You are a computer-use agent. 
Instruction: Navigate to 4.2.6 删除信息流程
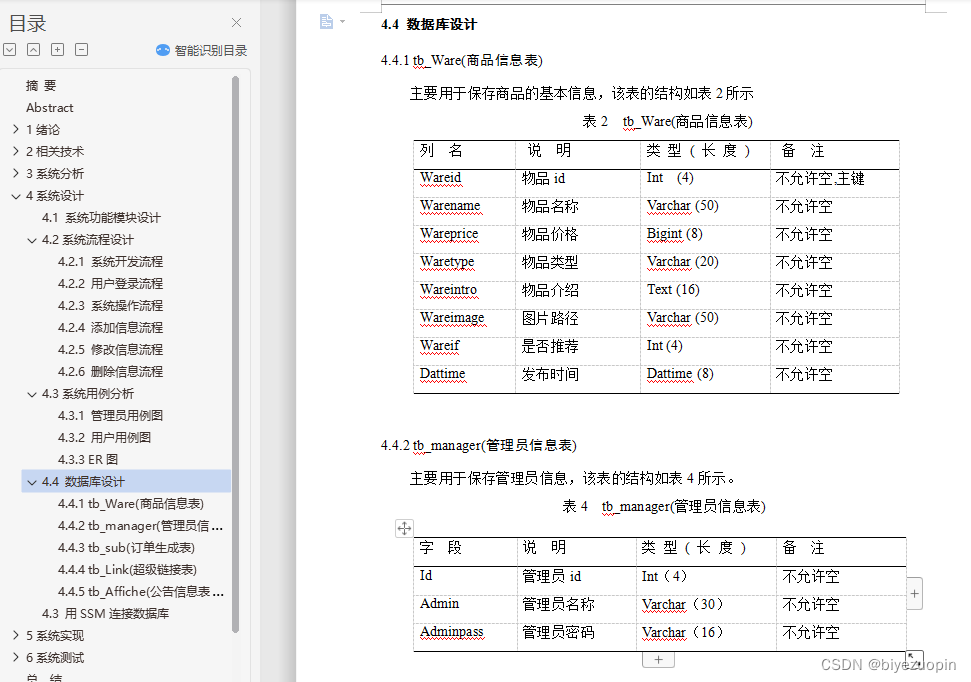pos(110,371)
